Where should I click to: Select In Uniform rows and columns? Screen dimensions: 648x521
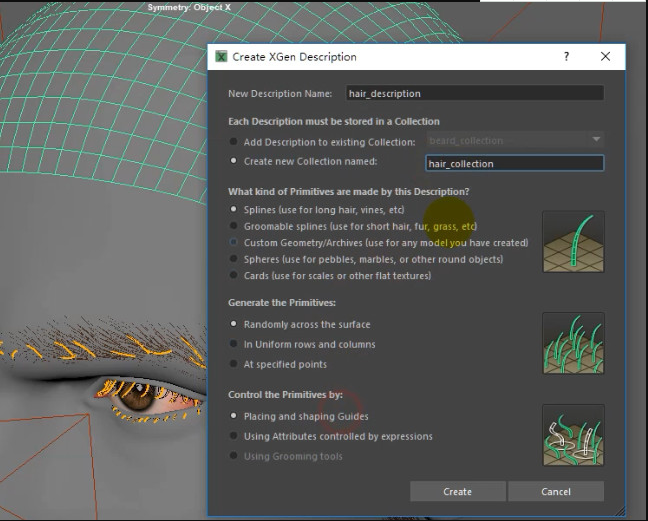[233, 344]
